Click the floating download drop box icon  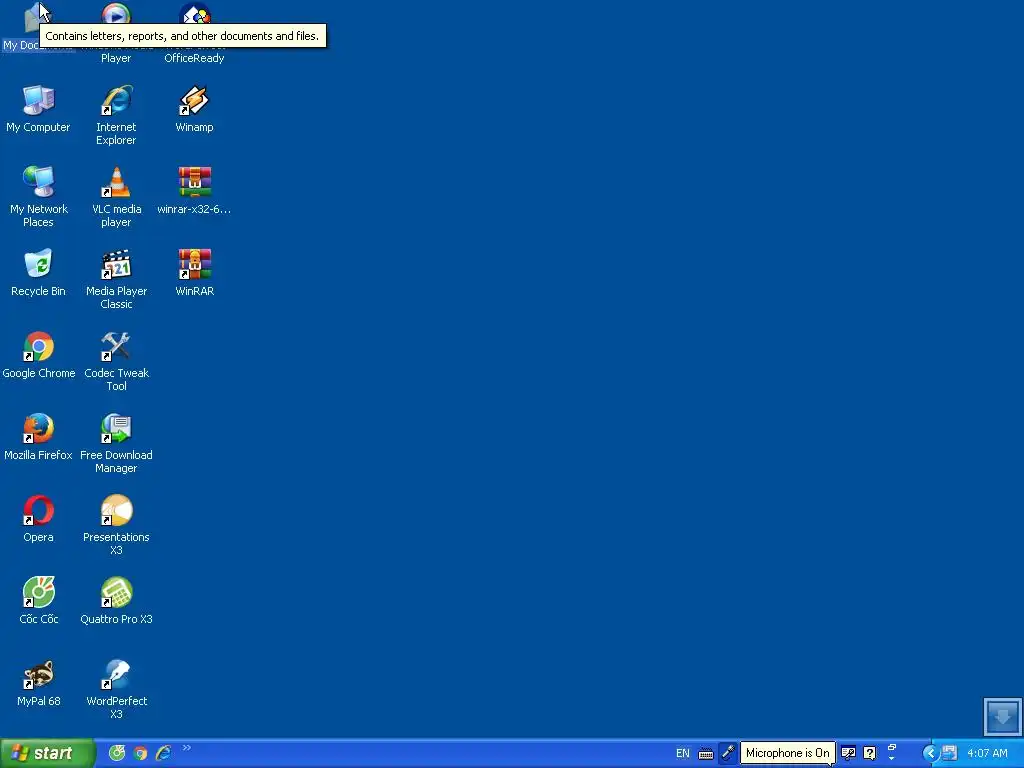pyautogui.click(x=1002, y=717)
